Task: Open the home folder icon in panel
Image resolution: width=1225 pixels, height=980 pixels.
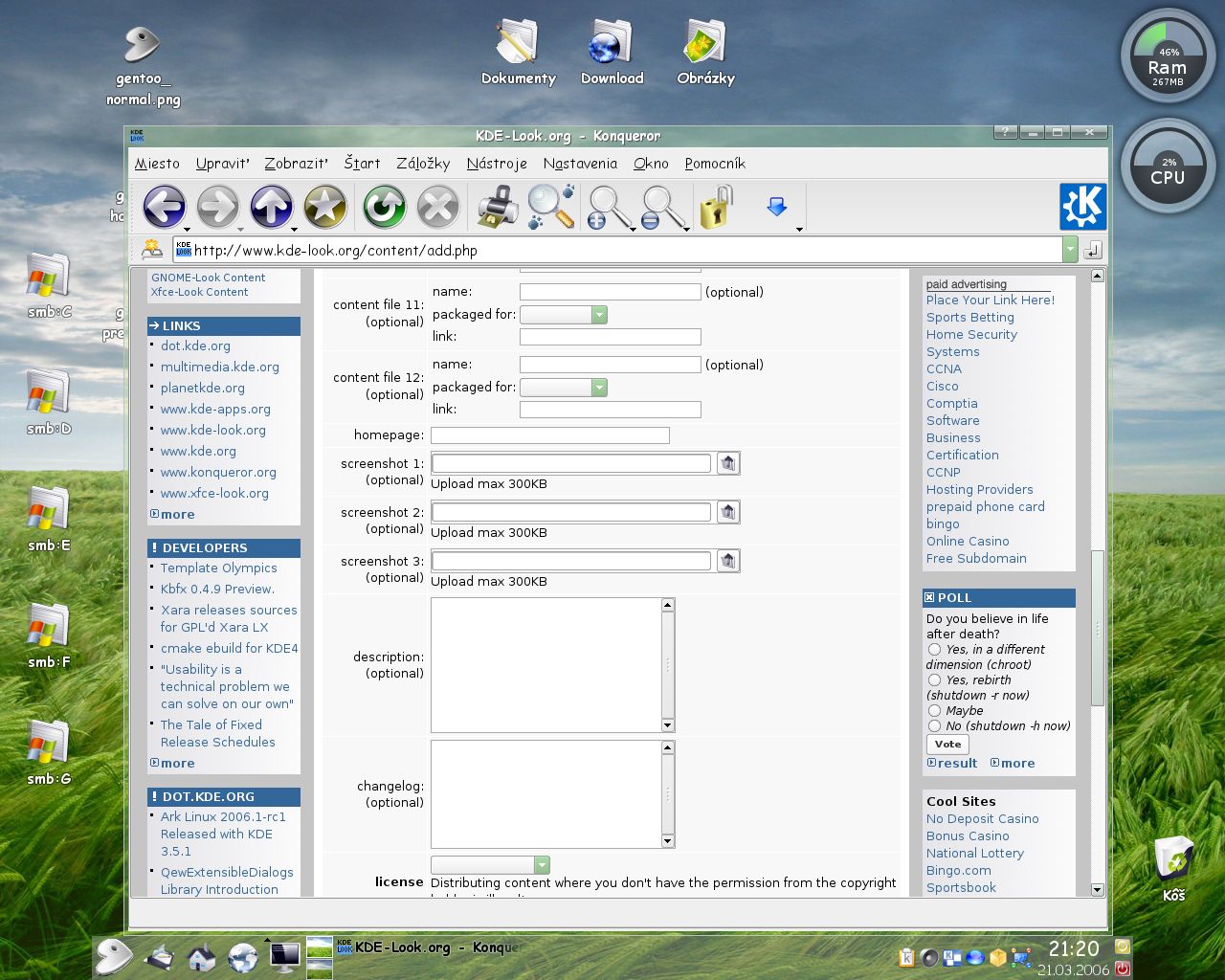Action: coord(201,956)
